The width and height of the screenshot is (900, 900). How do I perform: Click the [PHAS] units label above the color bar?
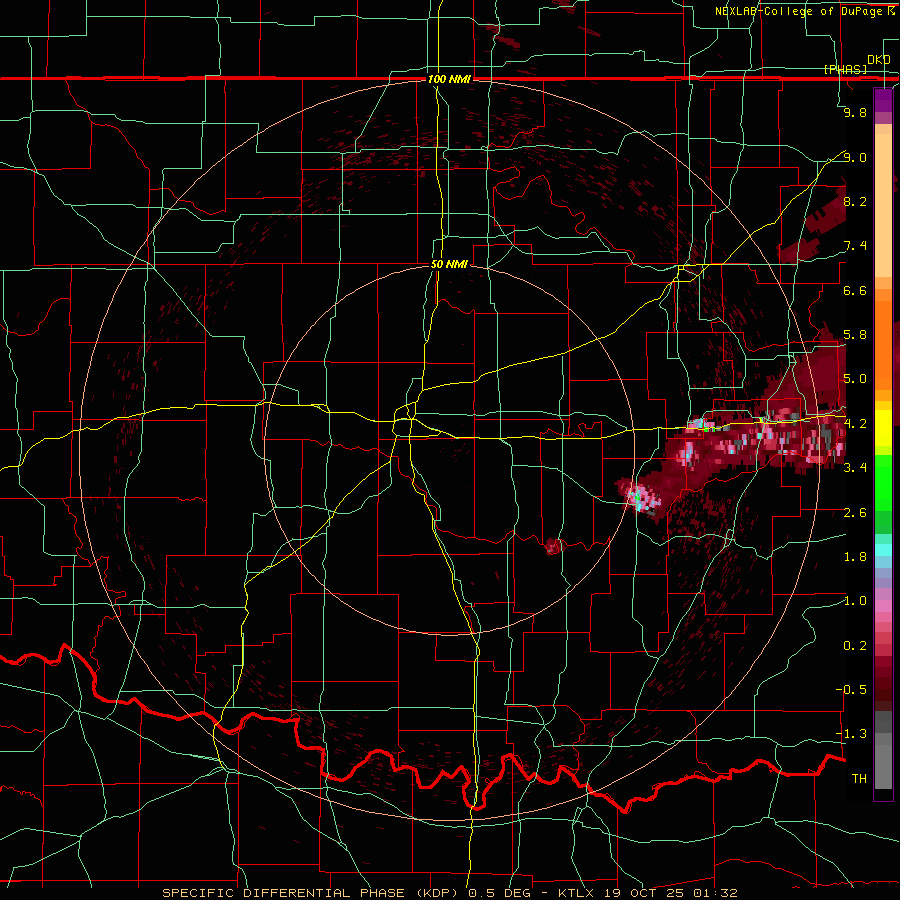coord(846,69)
